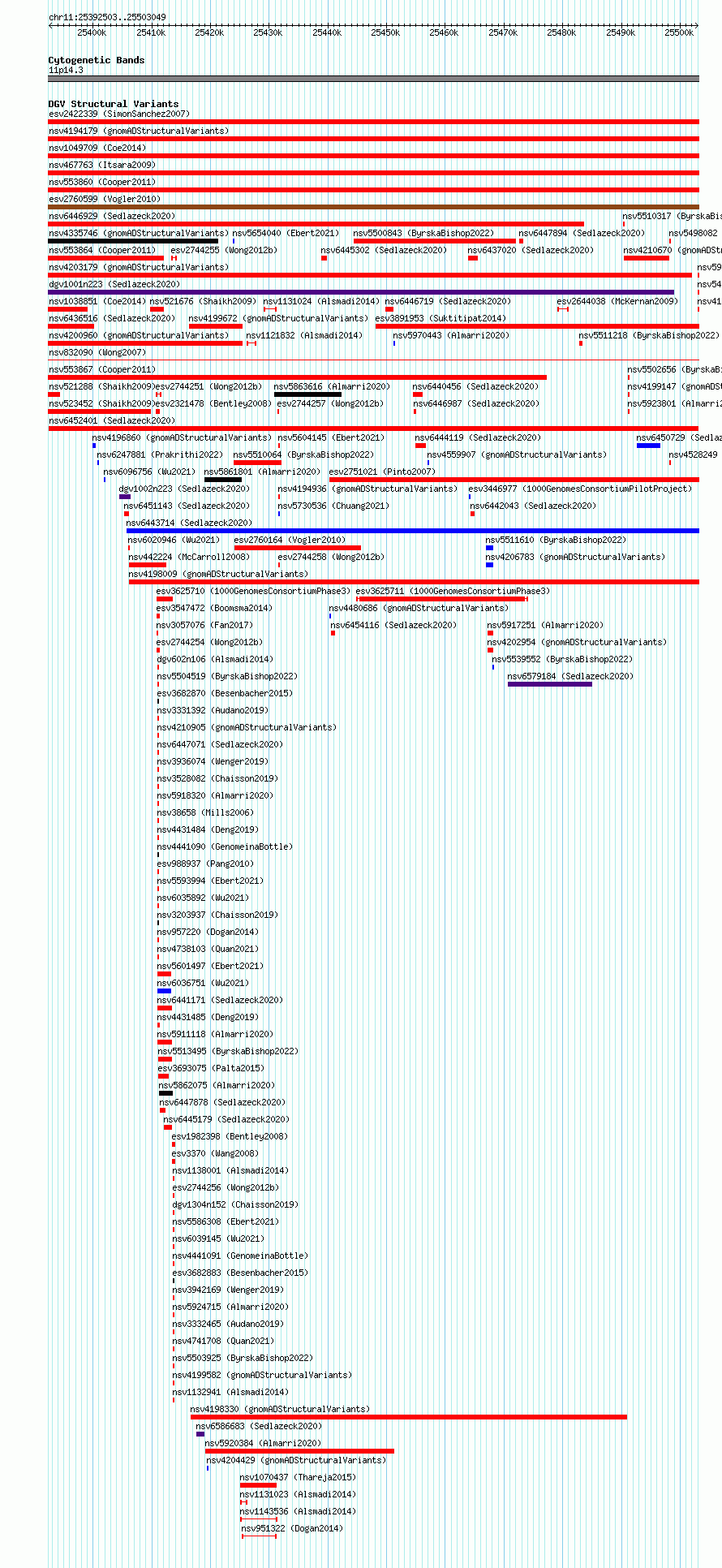Click the 11p14.3 band label
The height and width of the screenshot is (1568, 722).
click(66, 70)
